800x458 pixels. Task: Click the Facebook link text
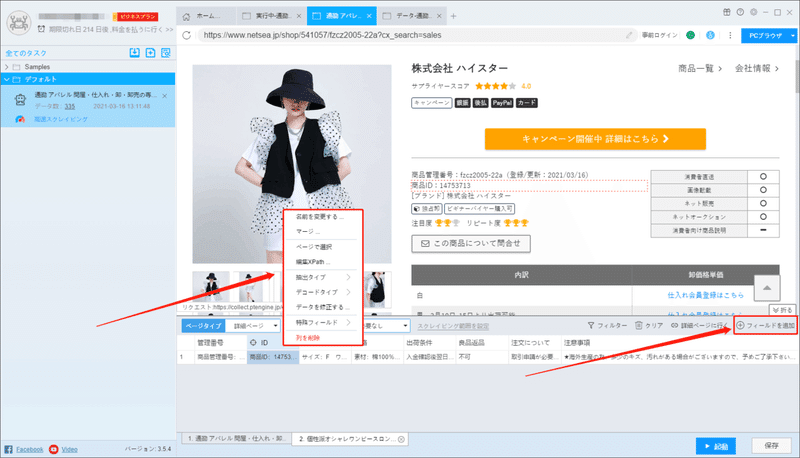[30, 449]
